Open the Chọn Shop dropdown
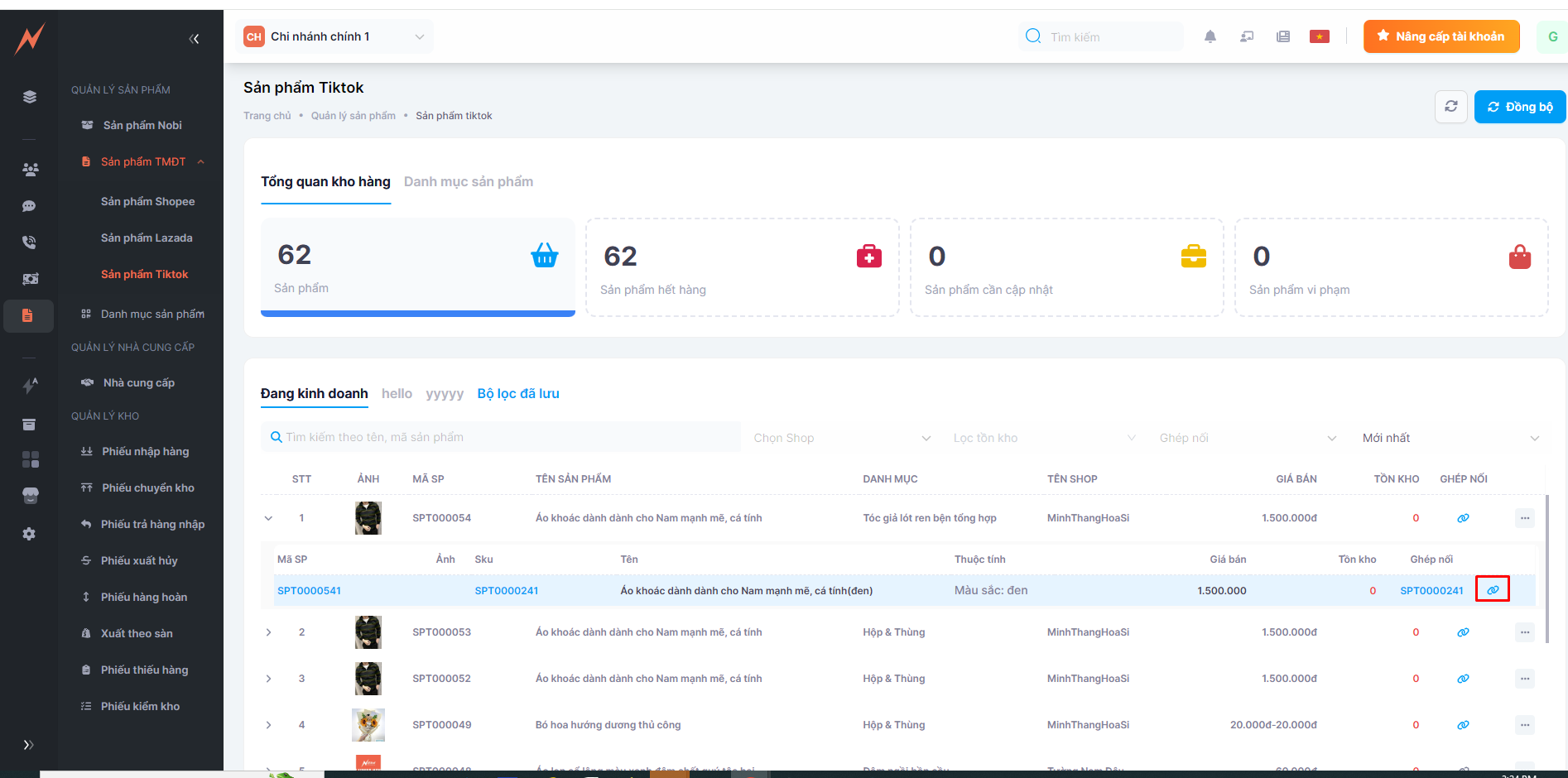The width and height of the screenshot is (1568, 778). (x=841, y=438)
